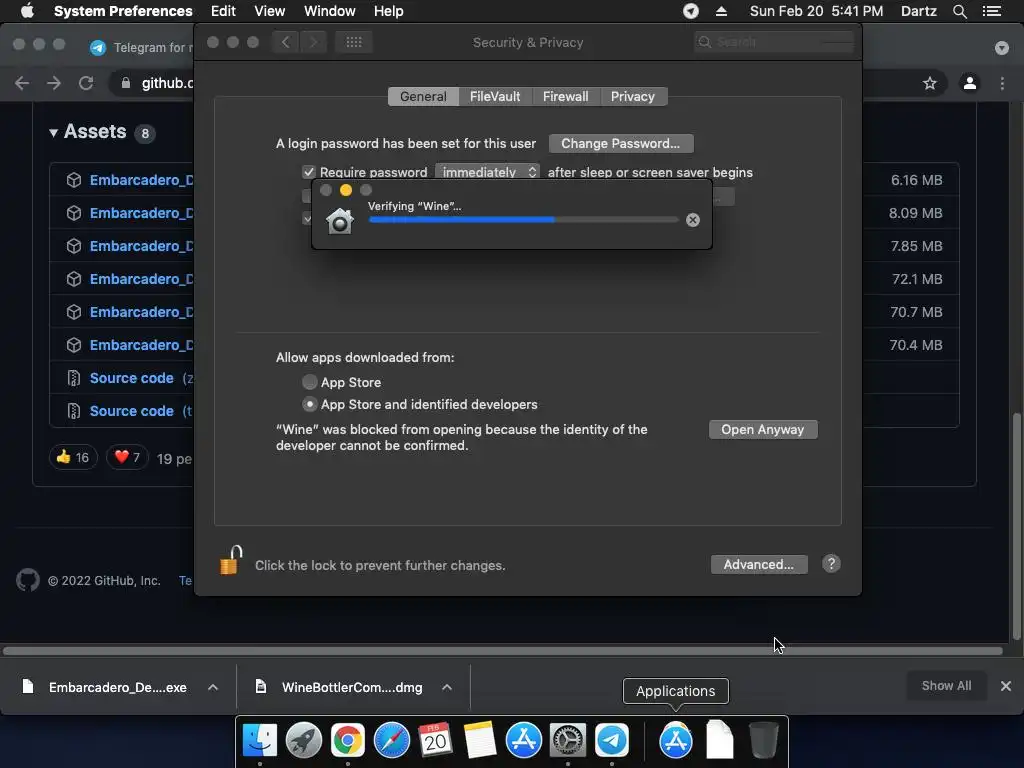
Task: Collapse the Assets section triangle
Action: click(53, 133)
